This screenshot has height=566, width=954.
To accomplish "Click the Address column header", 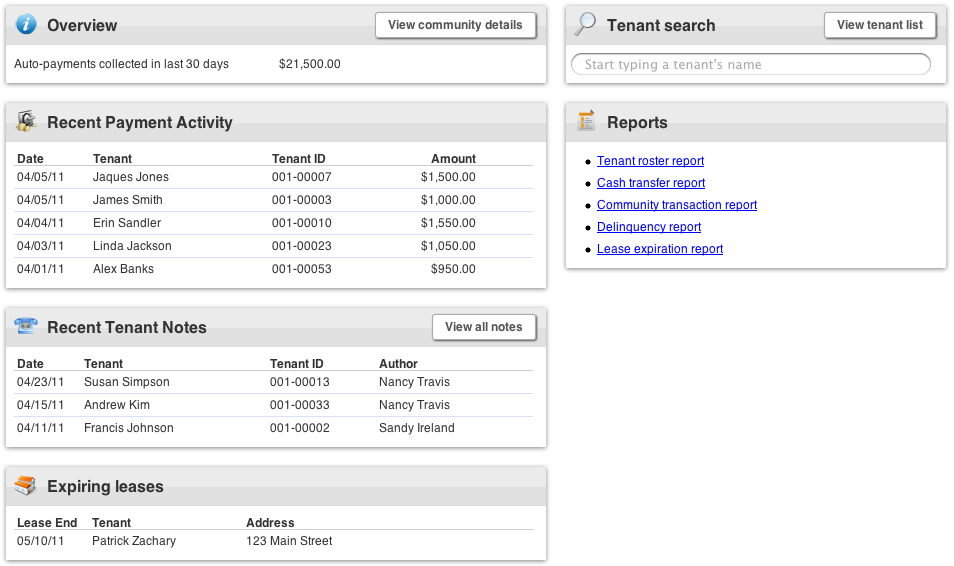I will tap(270, 523).
